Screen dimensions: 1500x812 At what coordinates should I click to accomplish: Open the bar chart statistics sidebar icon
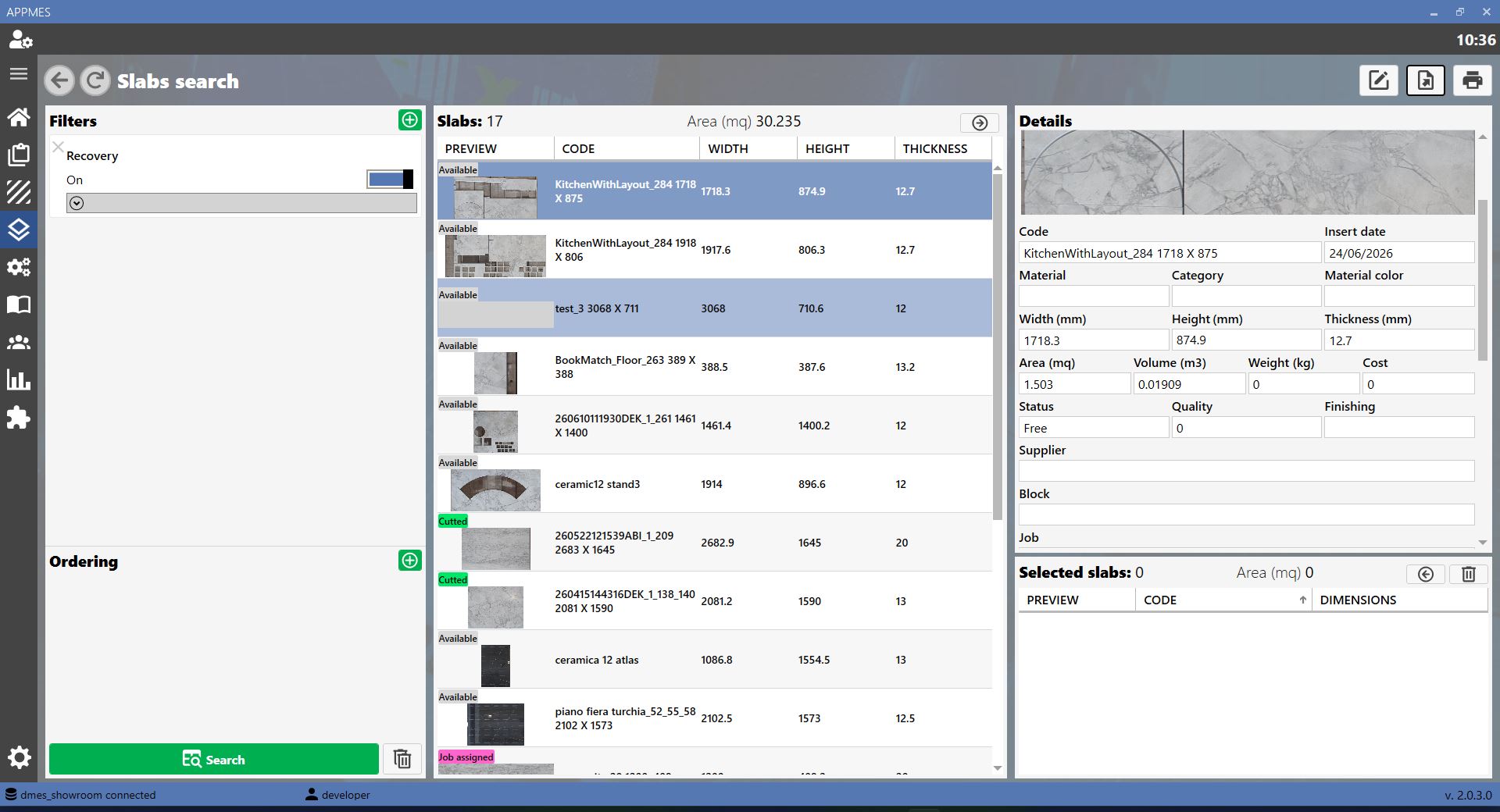(19, 379)
